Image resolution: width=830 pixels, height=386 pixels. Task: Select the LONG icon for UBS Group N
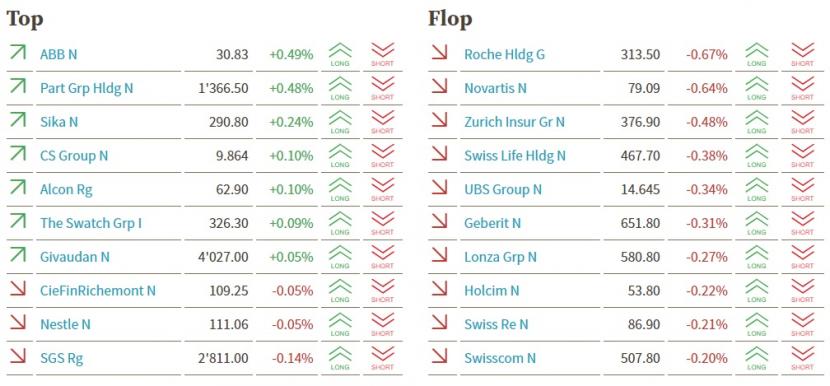tap(756, 190)
